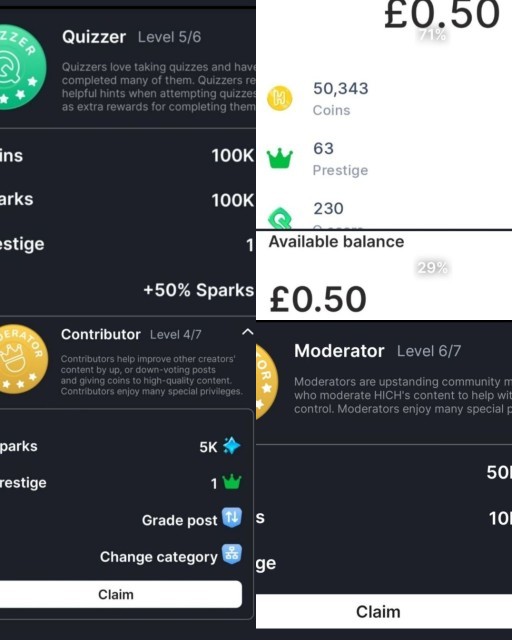Click the green Prestige crown beside 63
The height and width of the screenshot is (640, 512).
click(280, 158)
